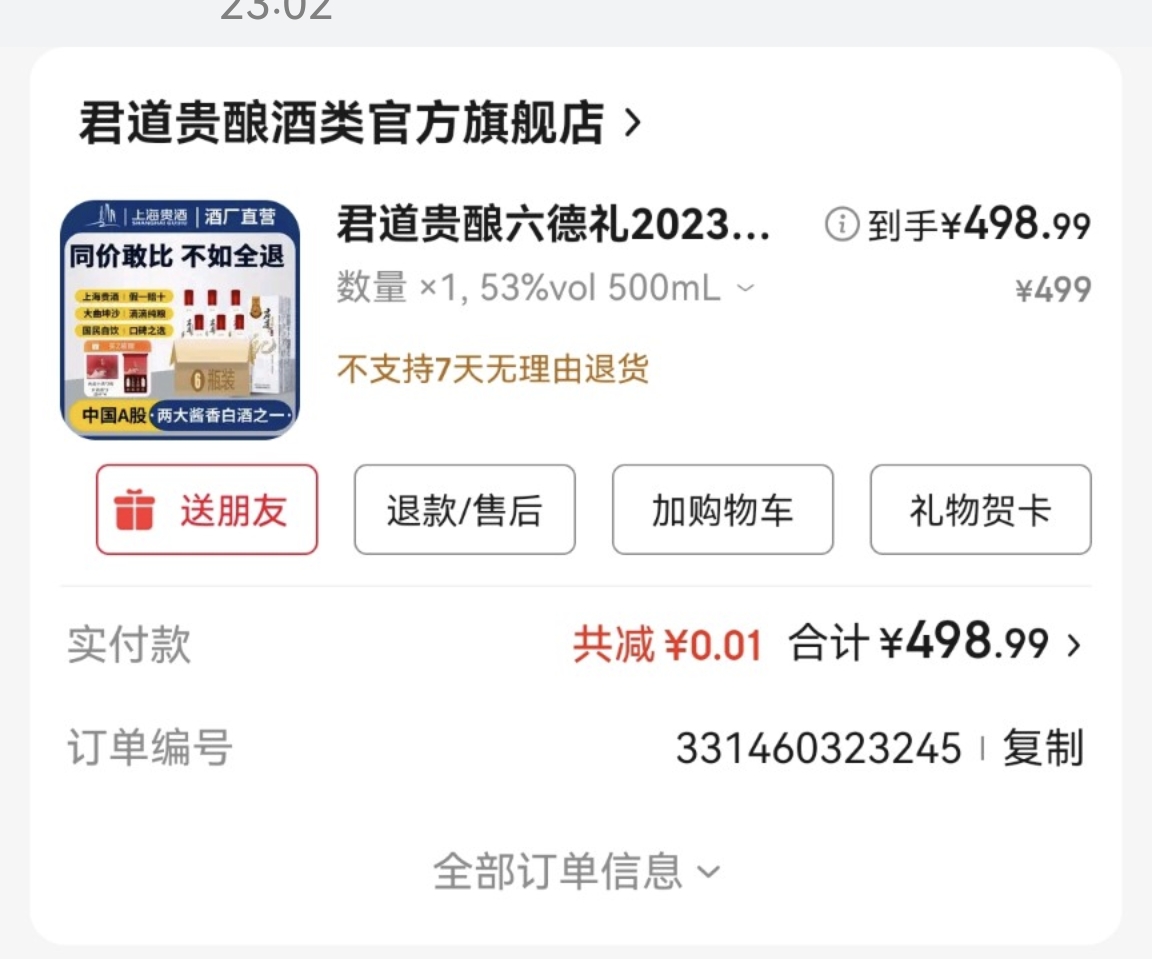
Task: Open 退款/售后 refund service
Action: tap(464, 509)
